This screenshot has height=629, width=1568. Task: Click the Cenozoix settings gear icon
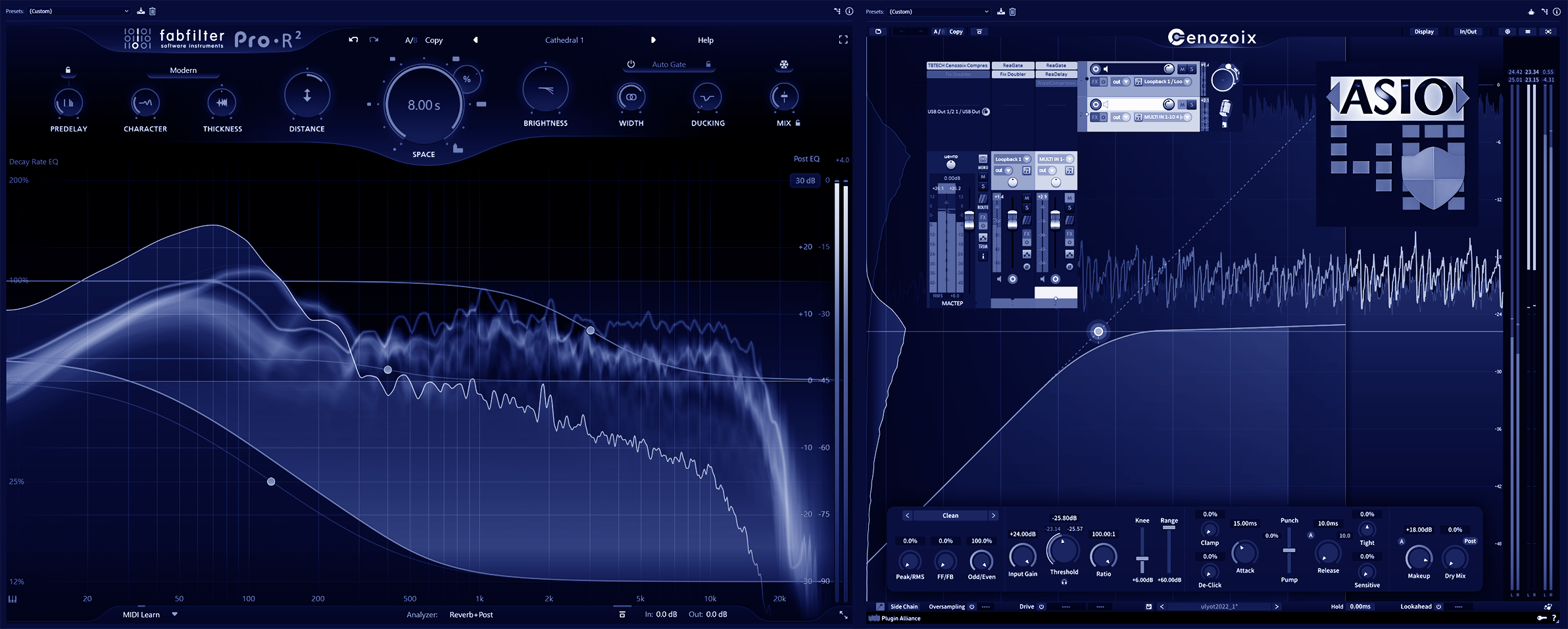point(1507,32)
